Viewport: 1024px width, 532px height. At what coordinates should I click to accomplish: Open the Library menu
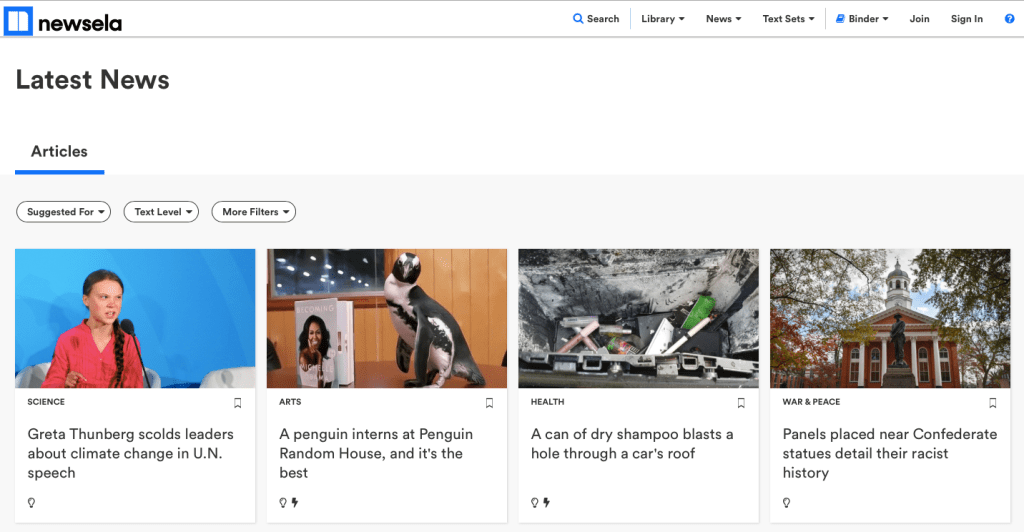662,19
